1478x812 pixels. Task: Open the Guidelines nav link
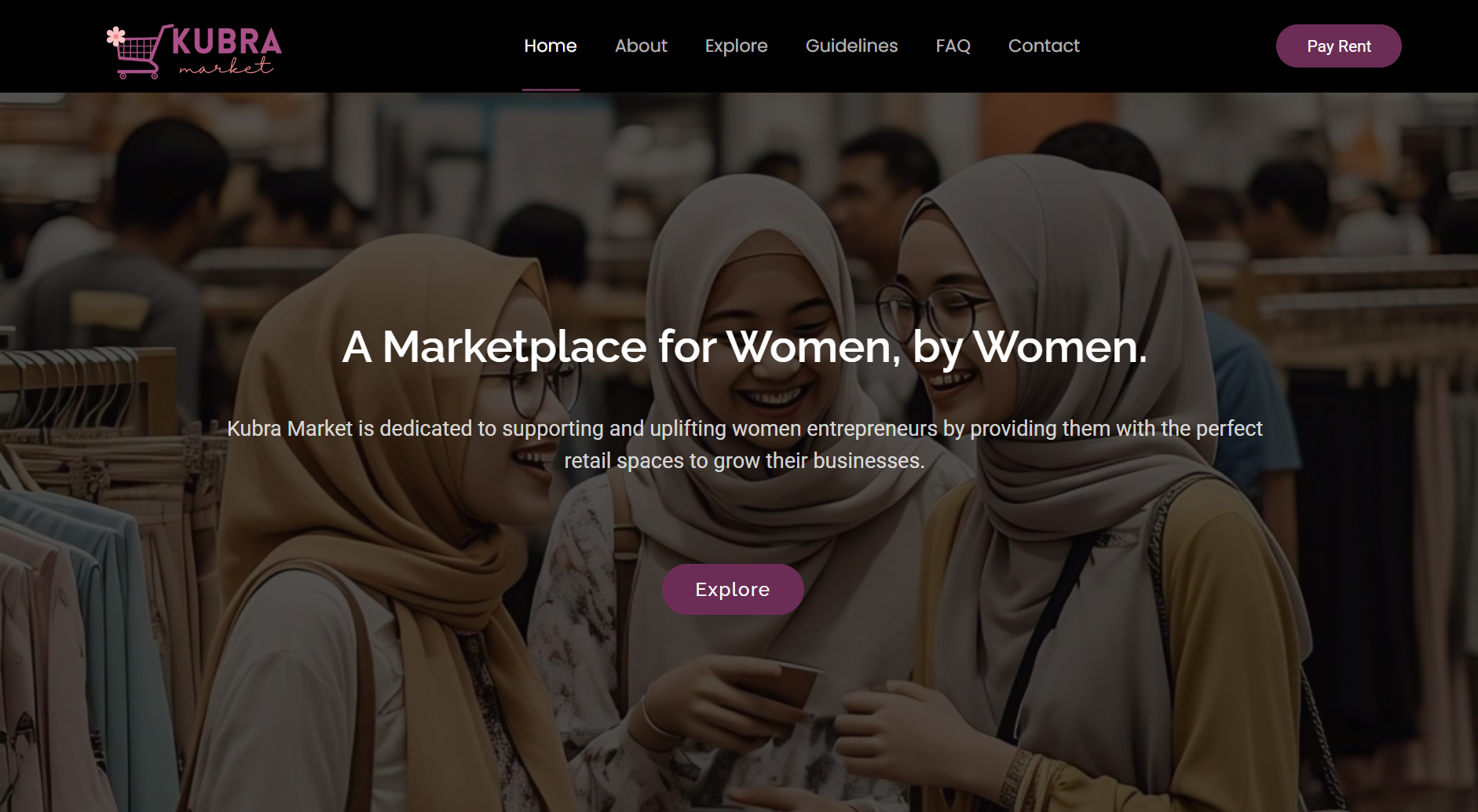(851, 46)
